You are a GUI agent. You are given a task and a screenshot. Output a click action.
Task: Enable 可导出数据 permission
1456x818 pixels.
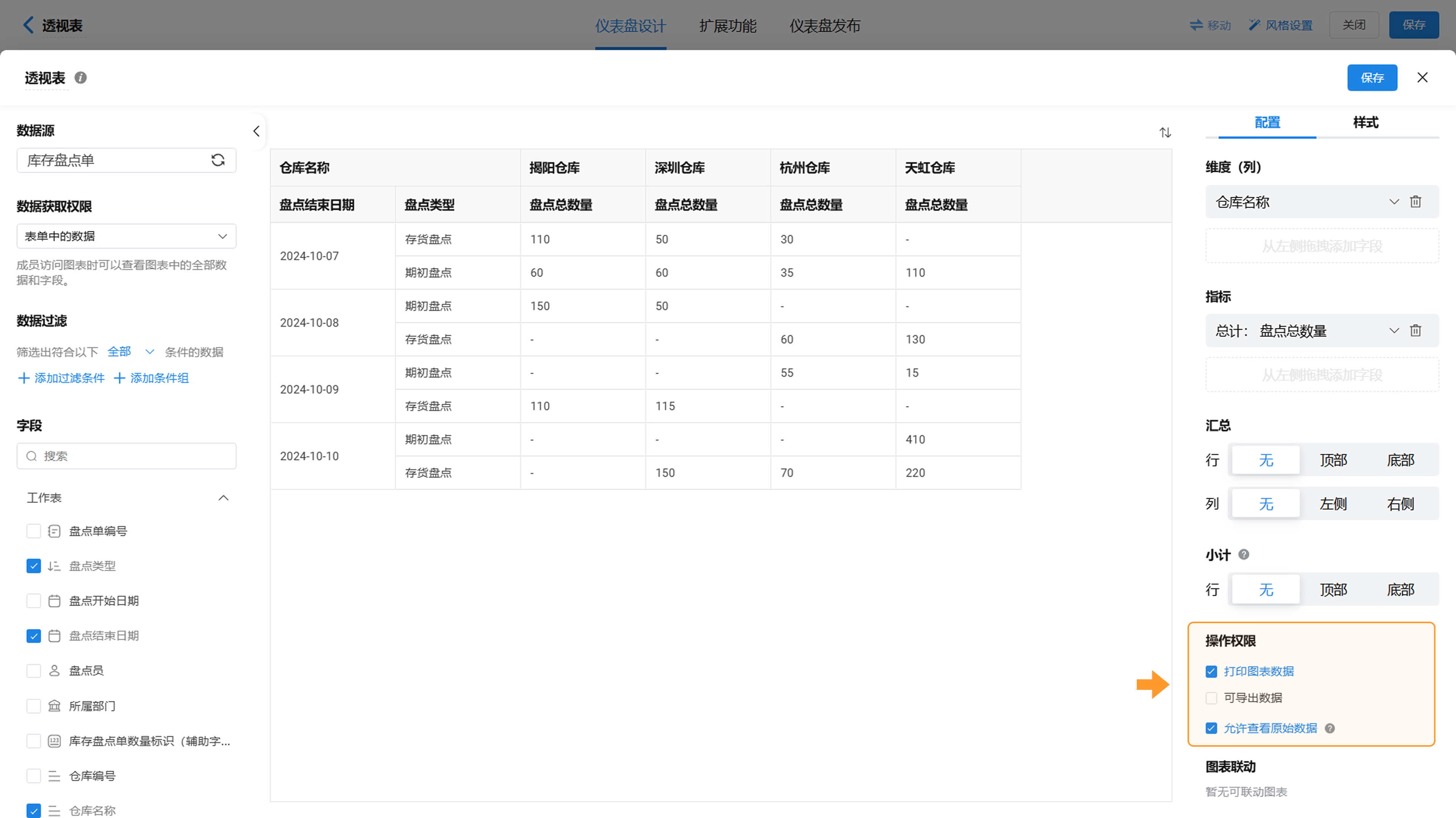(x=1211, y=698)
